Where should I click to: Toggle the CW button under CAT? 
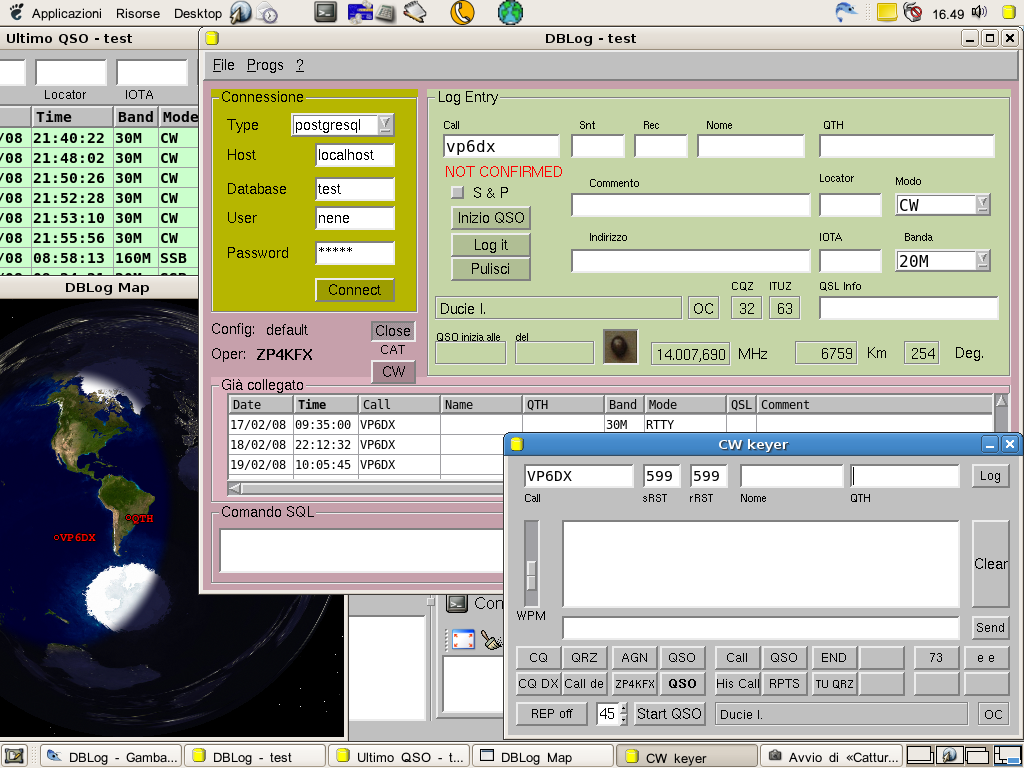(x=393, y=372)
